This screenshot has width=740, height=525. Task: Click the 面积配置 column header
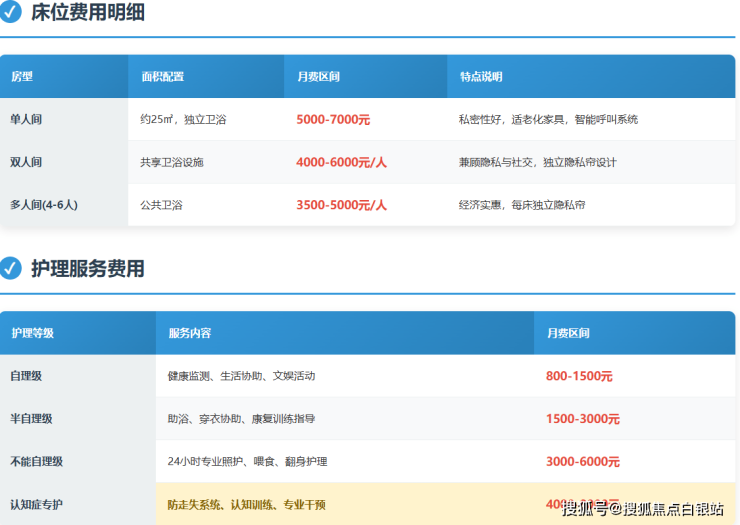(162, 77)
